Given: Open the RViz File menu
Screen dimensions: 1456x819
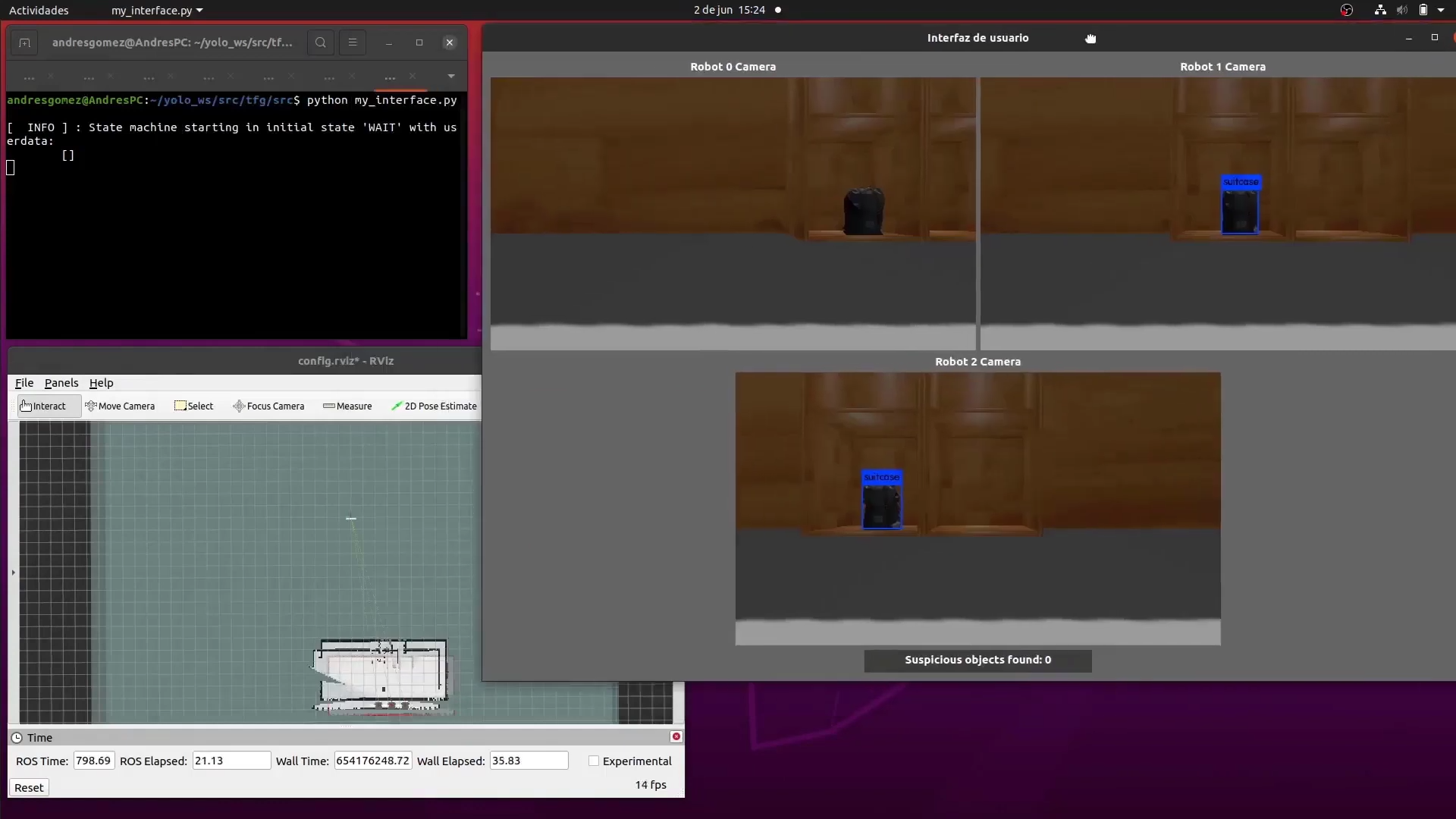Looking at the screenshot, I should [x=24, y=383].
